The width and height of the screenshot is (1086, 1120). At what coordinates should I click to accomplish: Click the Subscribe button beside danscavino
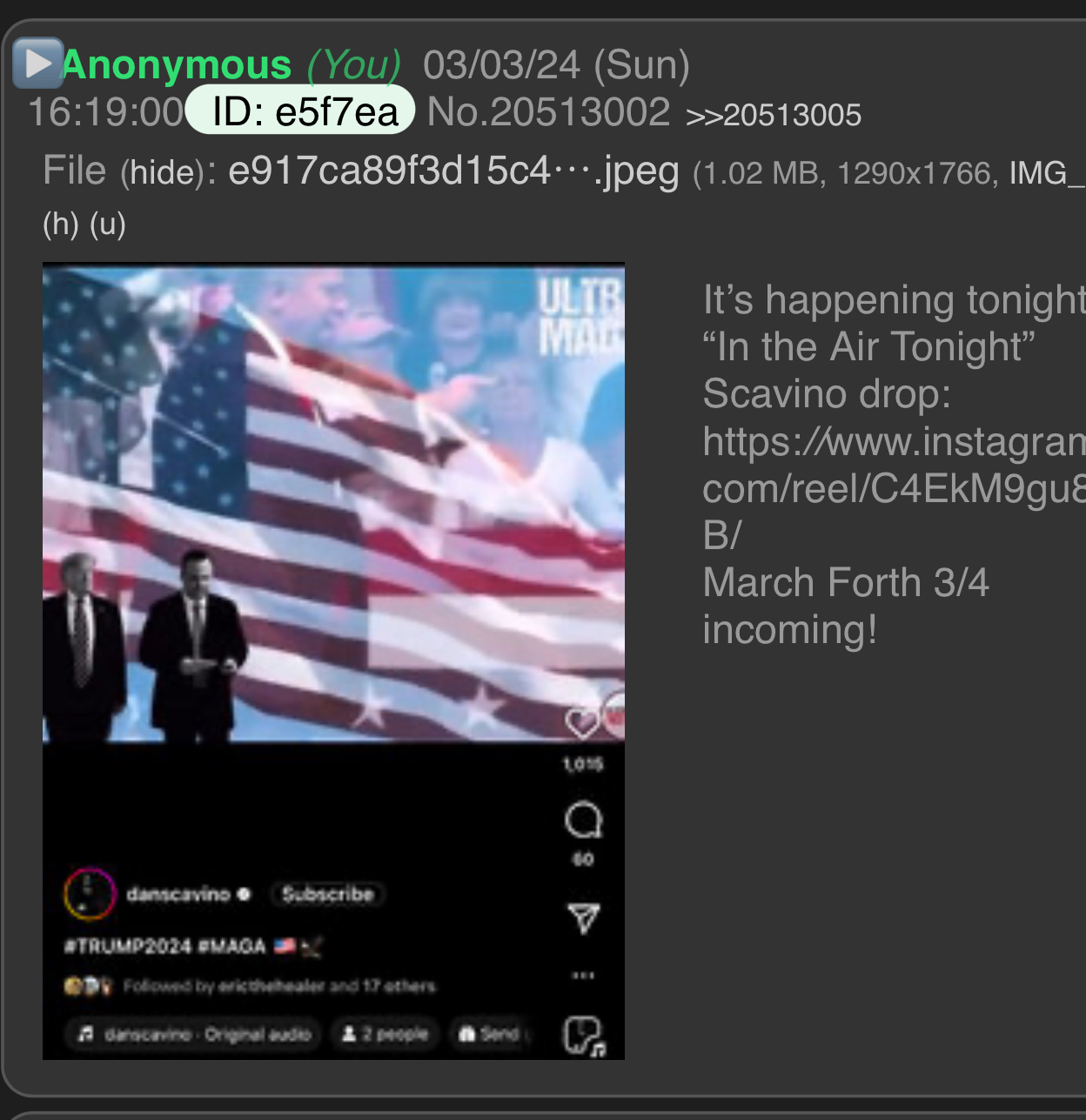[x=328, y=894]
